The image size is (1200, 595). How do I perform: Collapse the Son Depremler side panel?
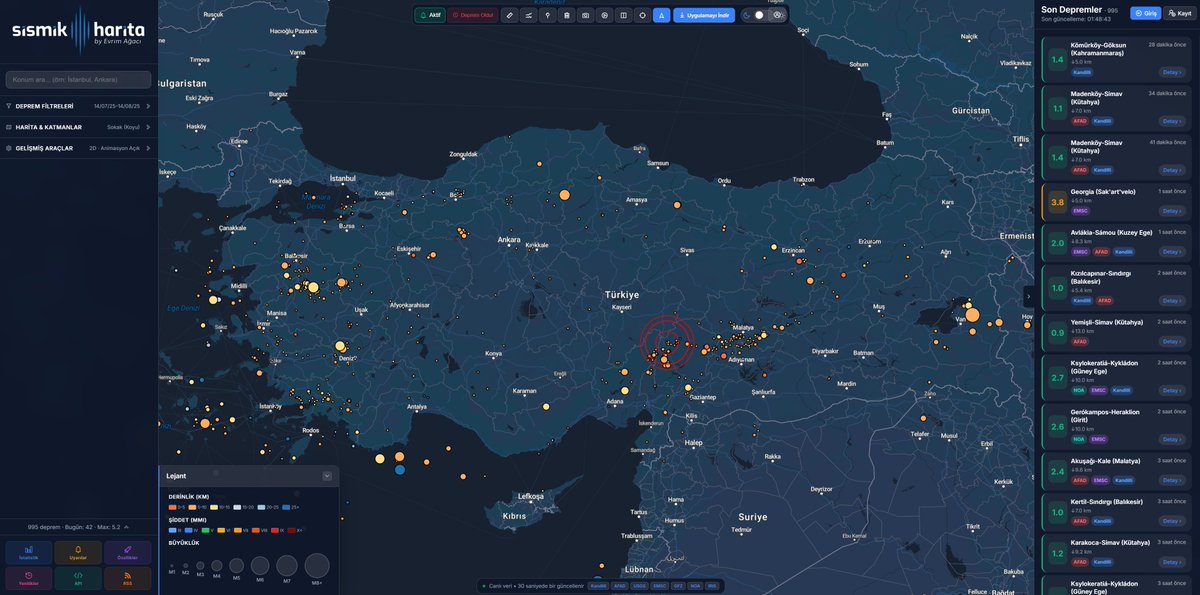click(1028, 297)
